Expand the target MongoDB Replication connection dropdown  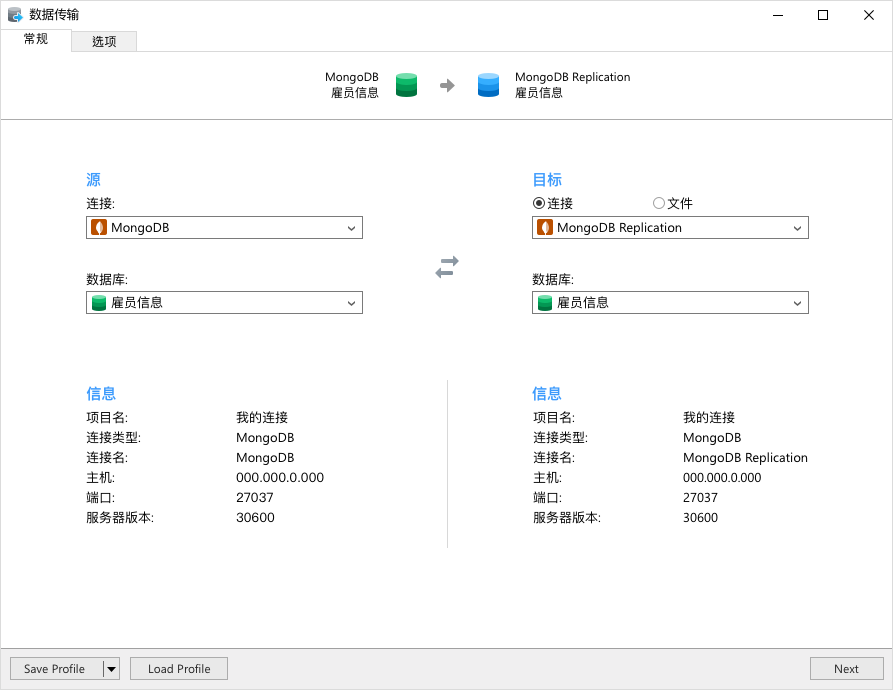pos(797,228)
